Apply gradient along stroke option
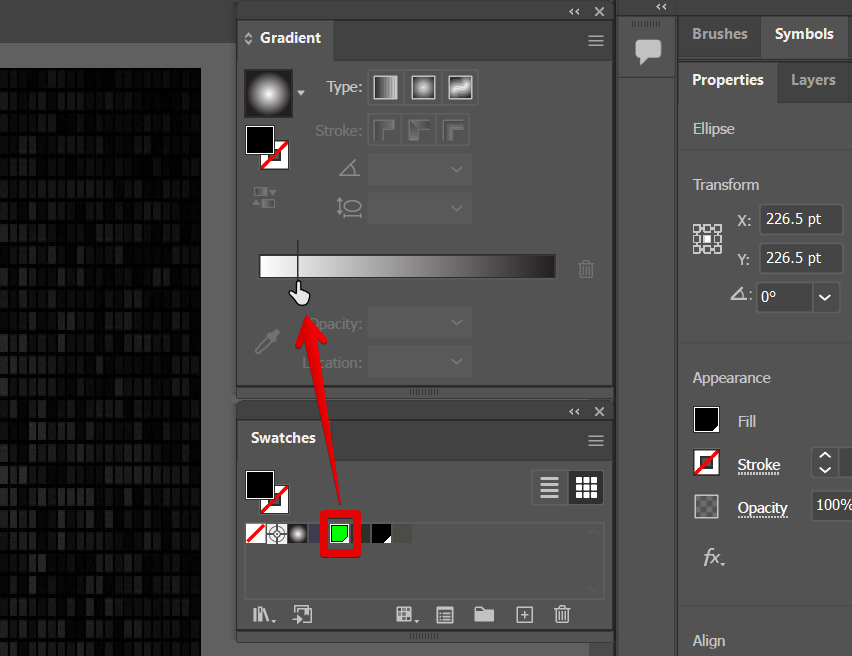This screenshot has width=852, height=656. pos(419,130)
